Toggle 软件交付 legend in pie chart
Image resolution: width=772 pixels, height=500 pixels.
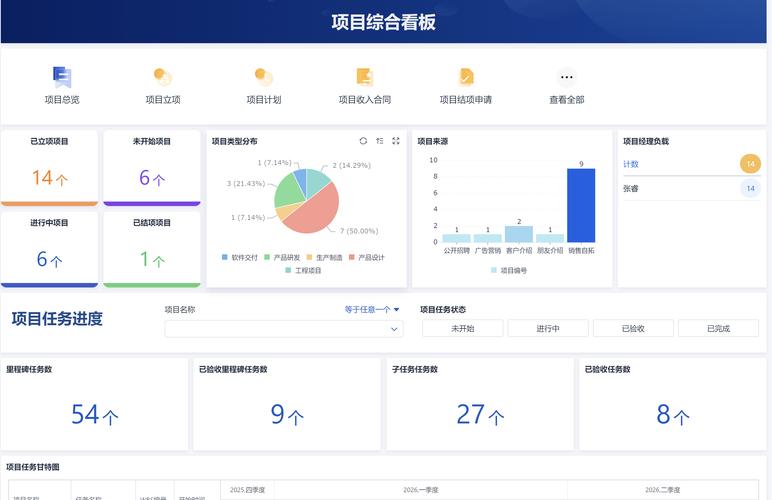240,257
